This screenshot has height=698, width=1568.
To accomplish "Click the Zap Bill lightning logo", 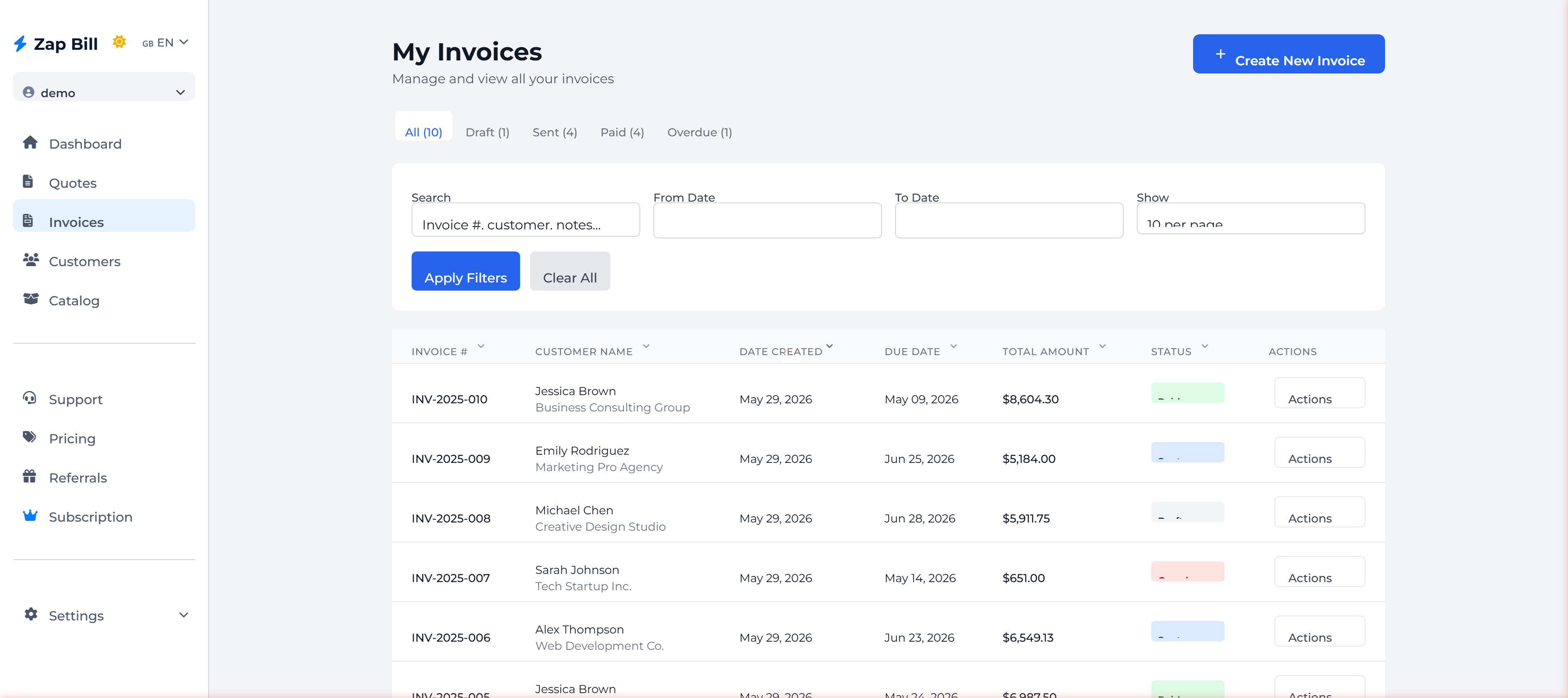I will pos(20,44).
